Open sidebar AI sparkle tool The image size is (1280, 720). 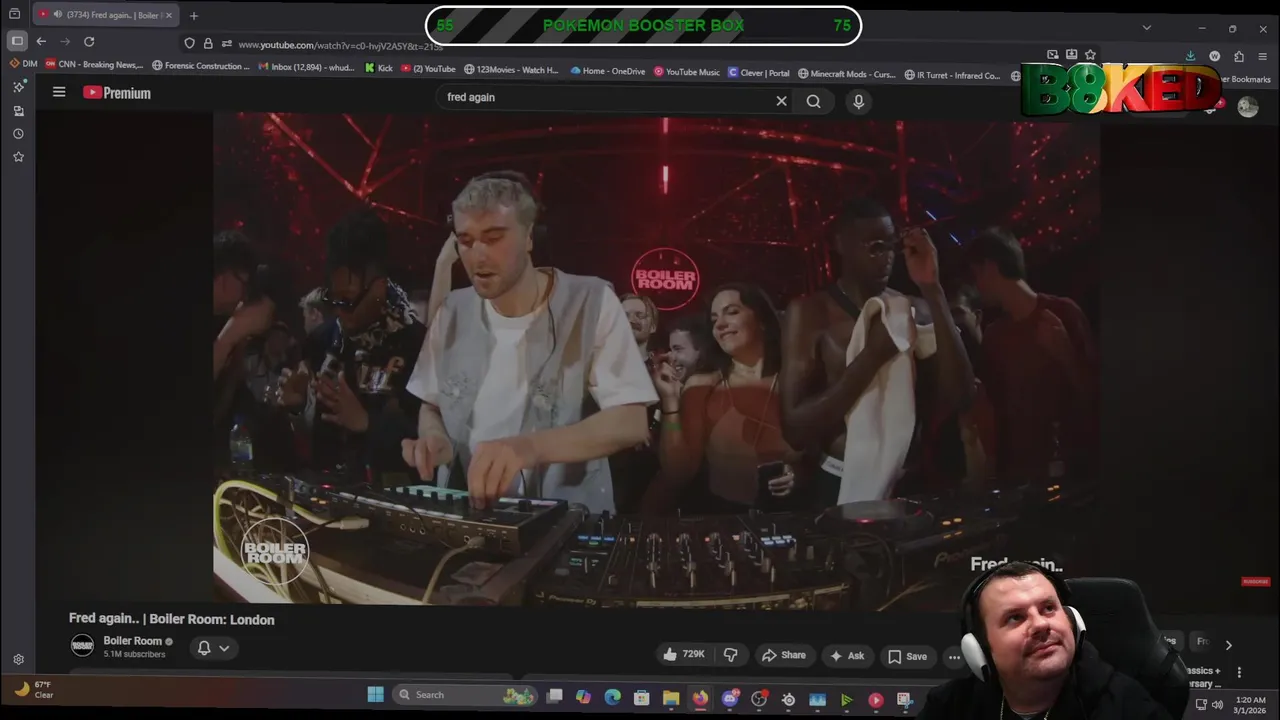point(18,87)
